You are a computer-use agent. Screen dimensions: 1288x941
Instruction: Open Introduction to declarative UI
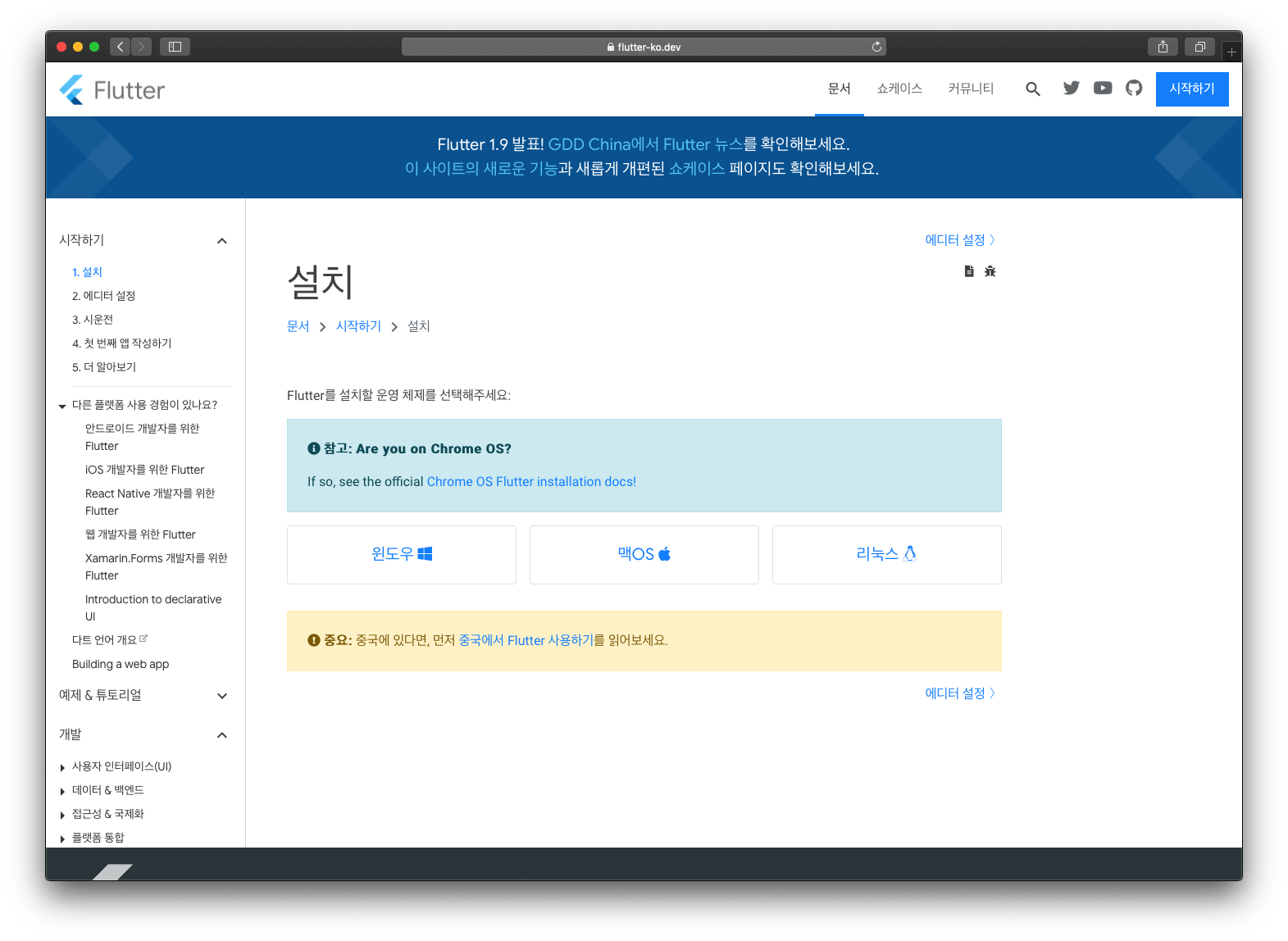(153, 608)
